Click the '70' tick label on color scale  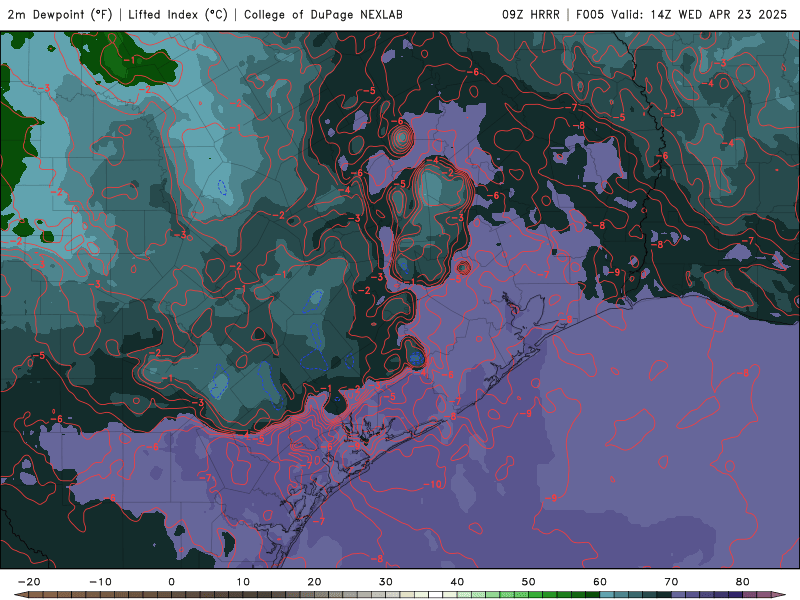pos(671,582)
